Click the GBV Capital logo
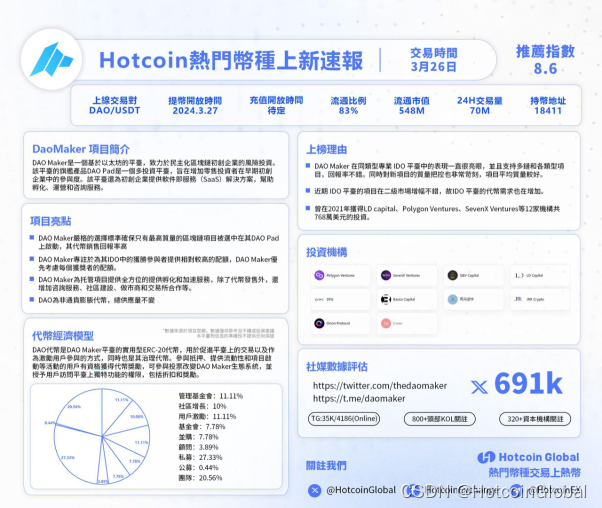 453,275
